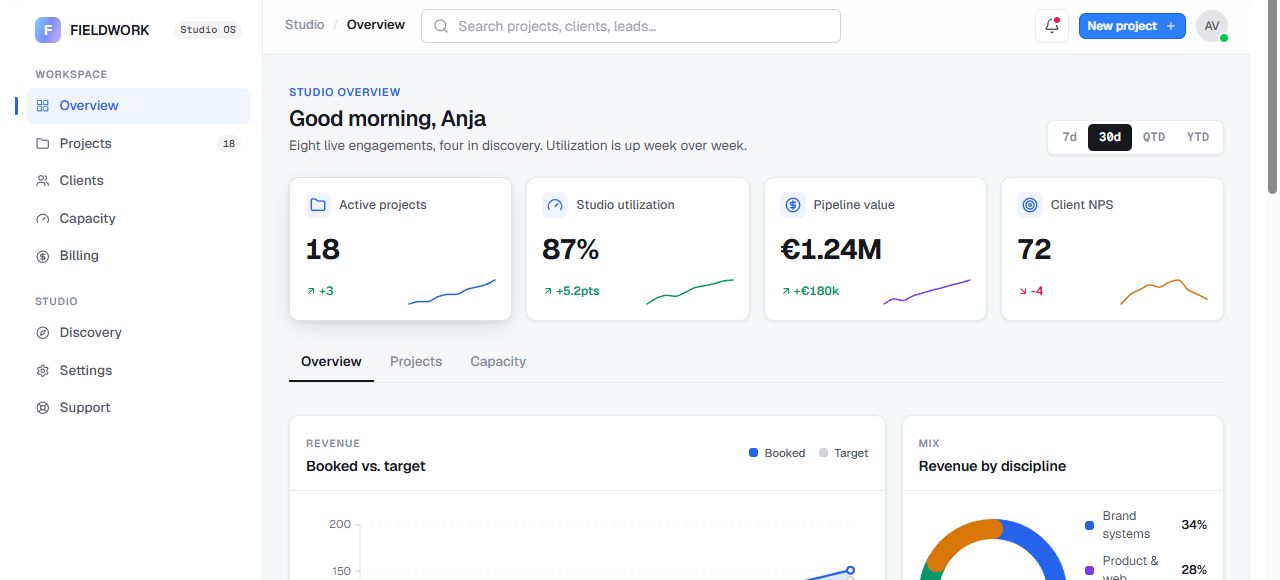The width and height of the screenshot is (1280, 580).
Task: Click the Pipeline value euro icon
Action: coord(793,205)
